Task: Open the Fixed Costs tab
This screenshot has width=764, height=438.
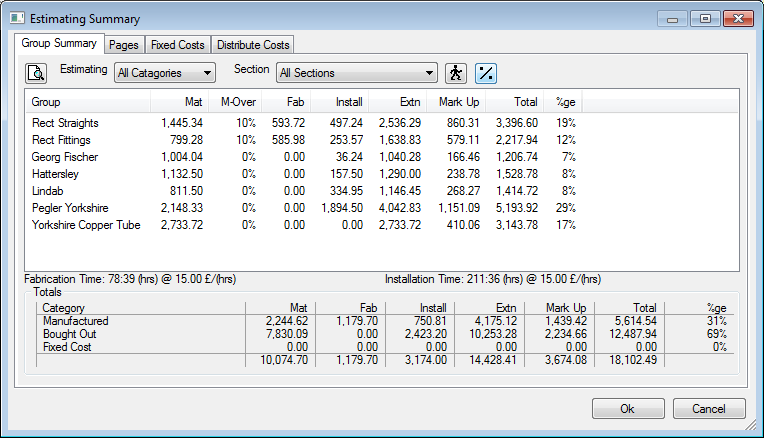Action: [178, 45]
